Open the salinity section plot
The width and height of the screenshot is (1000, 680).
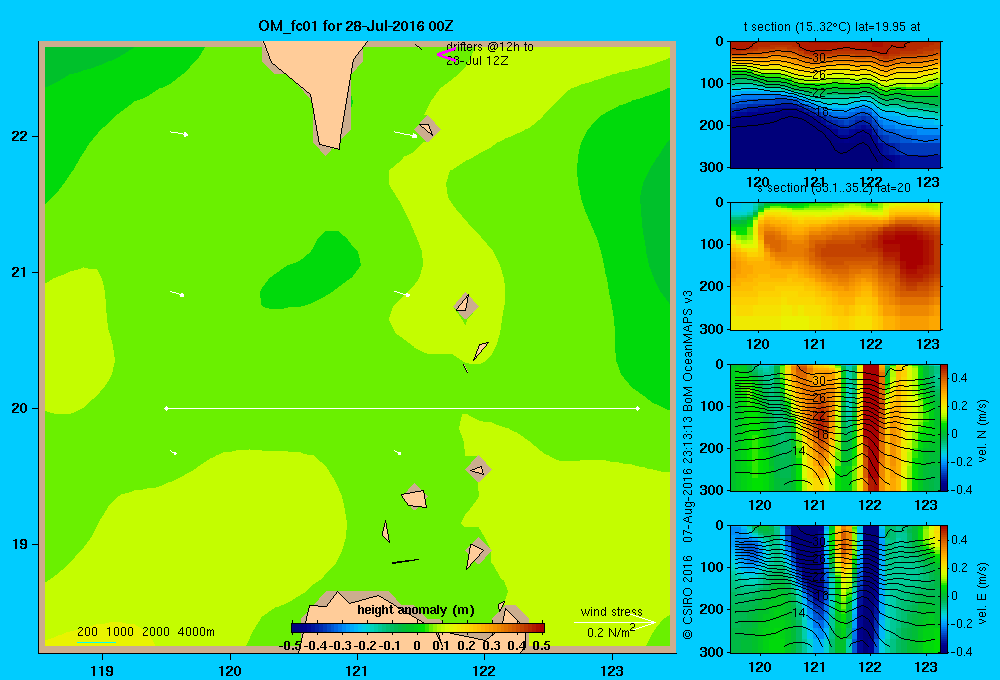click(x=835, y=266)
